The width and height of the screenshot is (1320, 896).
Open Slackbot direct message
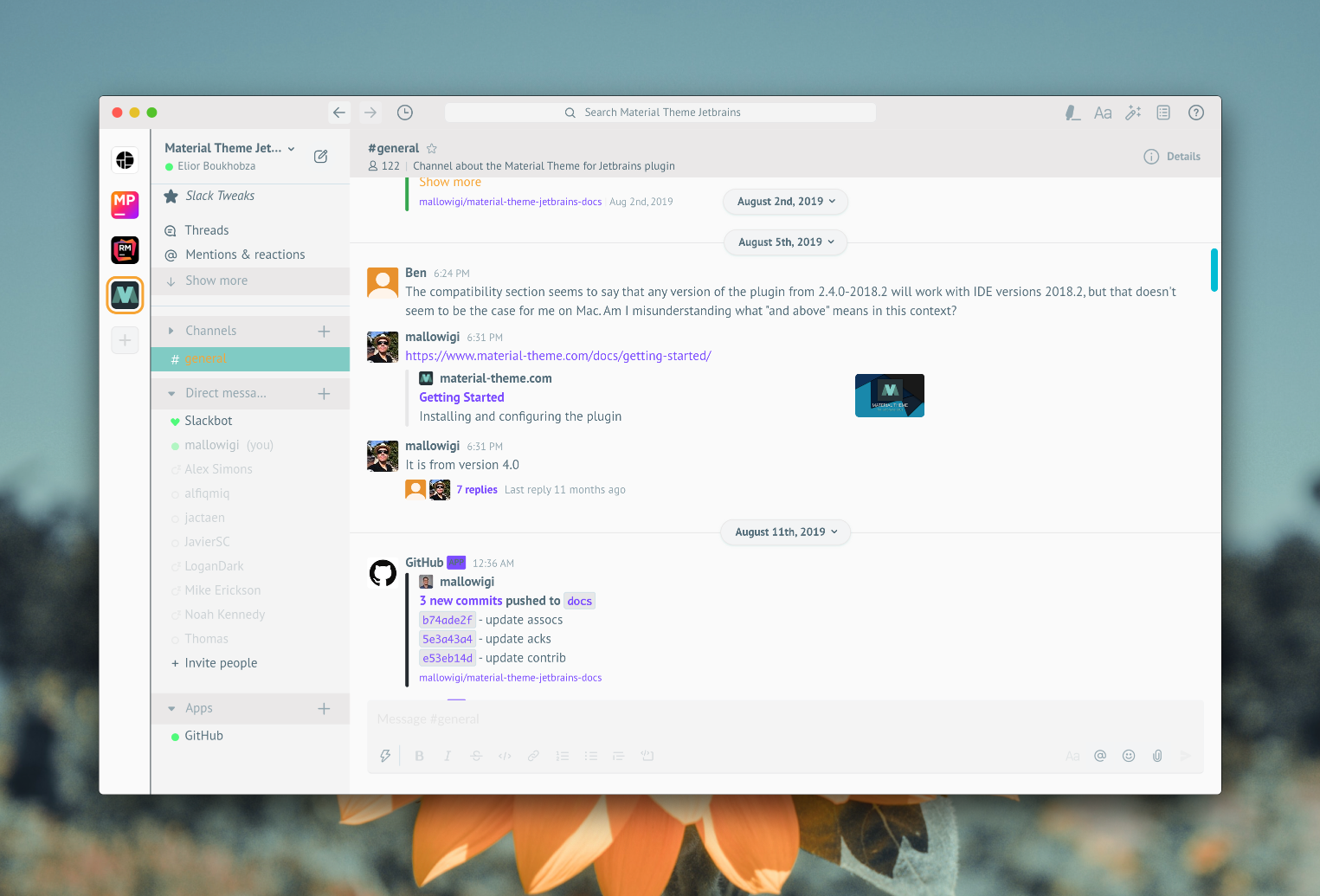pyautogui.click(x=250, y=421)
